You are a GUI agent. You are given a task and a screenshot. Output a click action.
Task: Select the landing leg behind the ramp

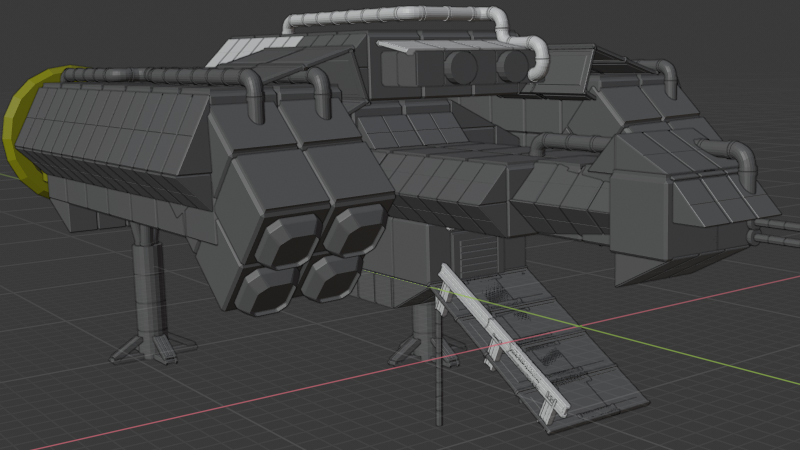(422, 334)
